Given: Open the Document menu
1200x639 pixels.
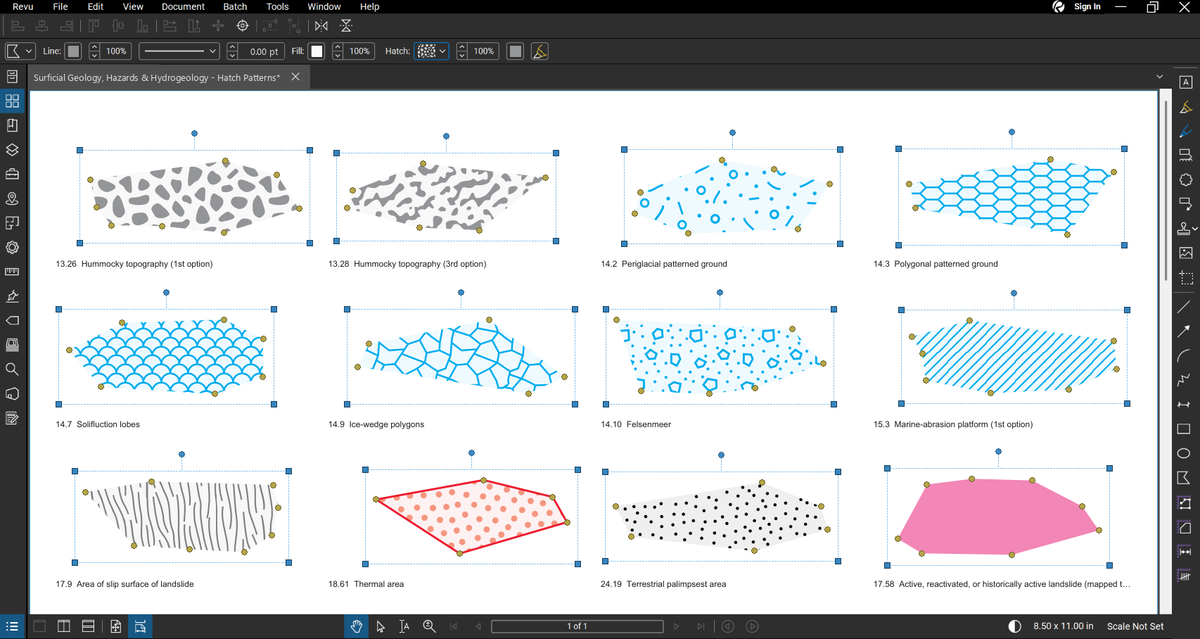Looking at the screenshot, I should pos(183,7).
